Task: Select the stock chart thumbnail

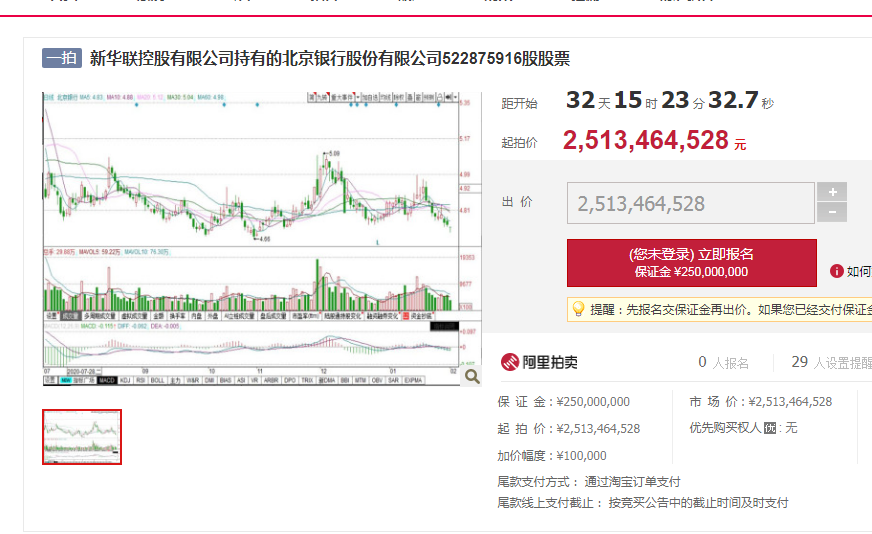Action: point(82,437)
